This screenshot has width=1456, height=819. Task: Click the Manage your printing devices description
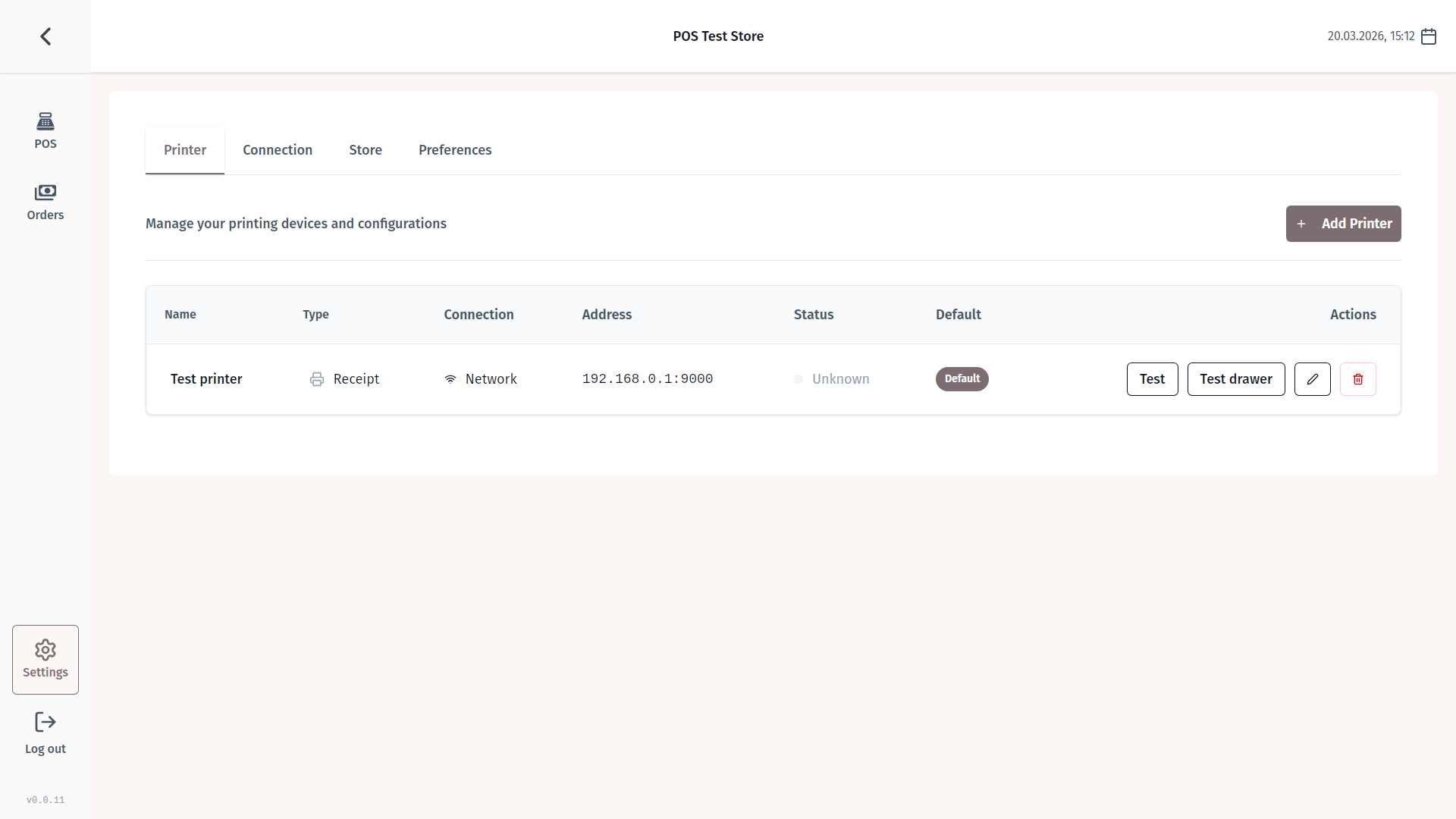click(x=296, y=224)
